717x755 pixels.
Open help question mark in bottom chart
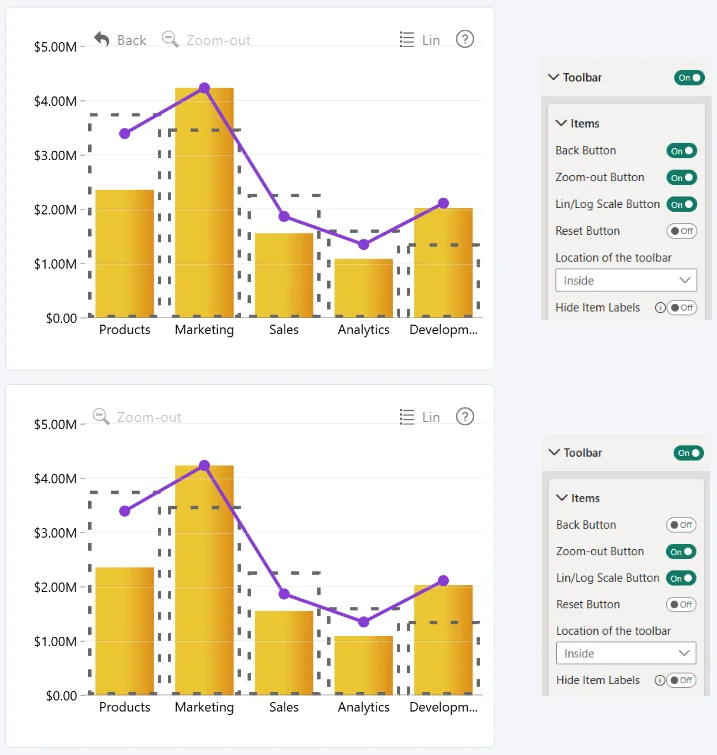coord(465,417)
